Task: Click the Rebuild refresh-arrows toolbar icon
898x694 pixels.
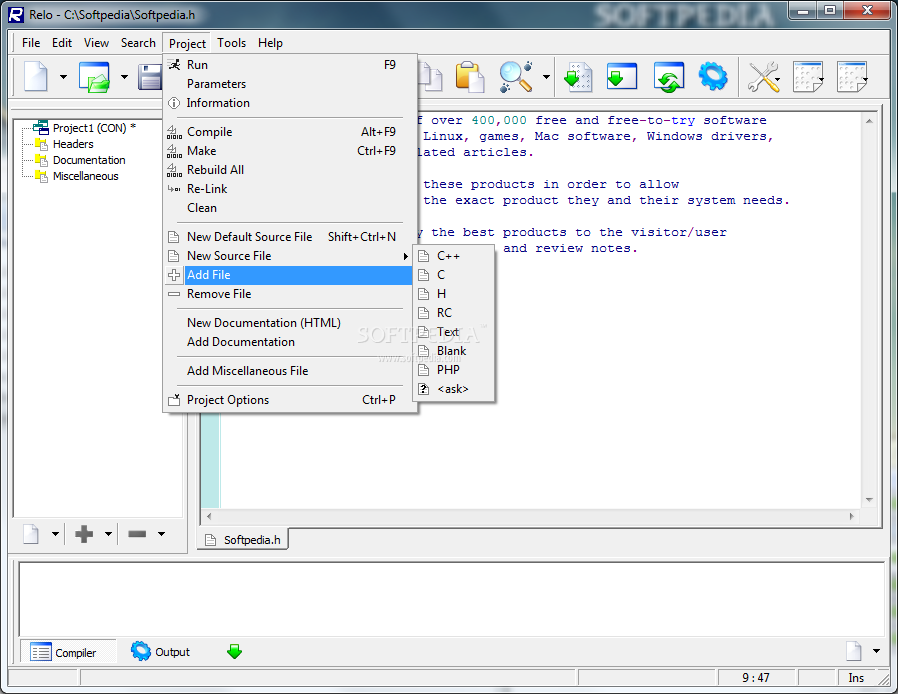Action: [x=668, y=77]
